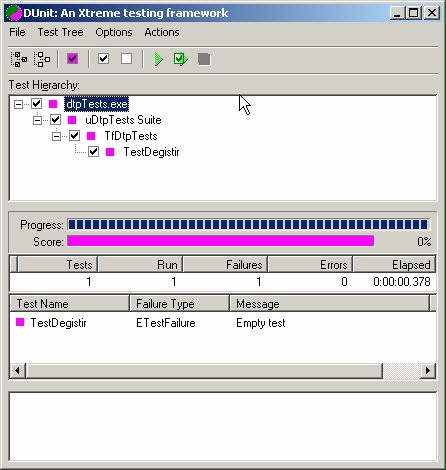Image resolution: width=446 pixels, height=470 pixels.
Task: Click the DUnit title bar application icon
Action: pos(14,13)
